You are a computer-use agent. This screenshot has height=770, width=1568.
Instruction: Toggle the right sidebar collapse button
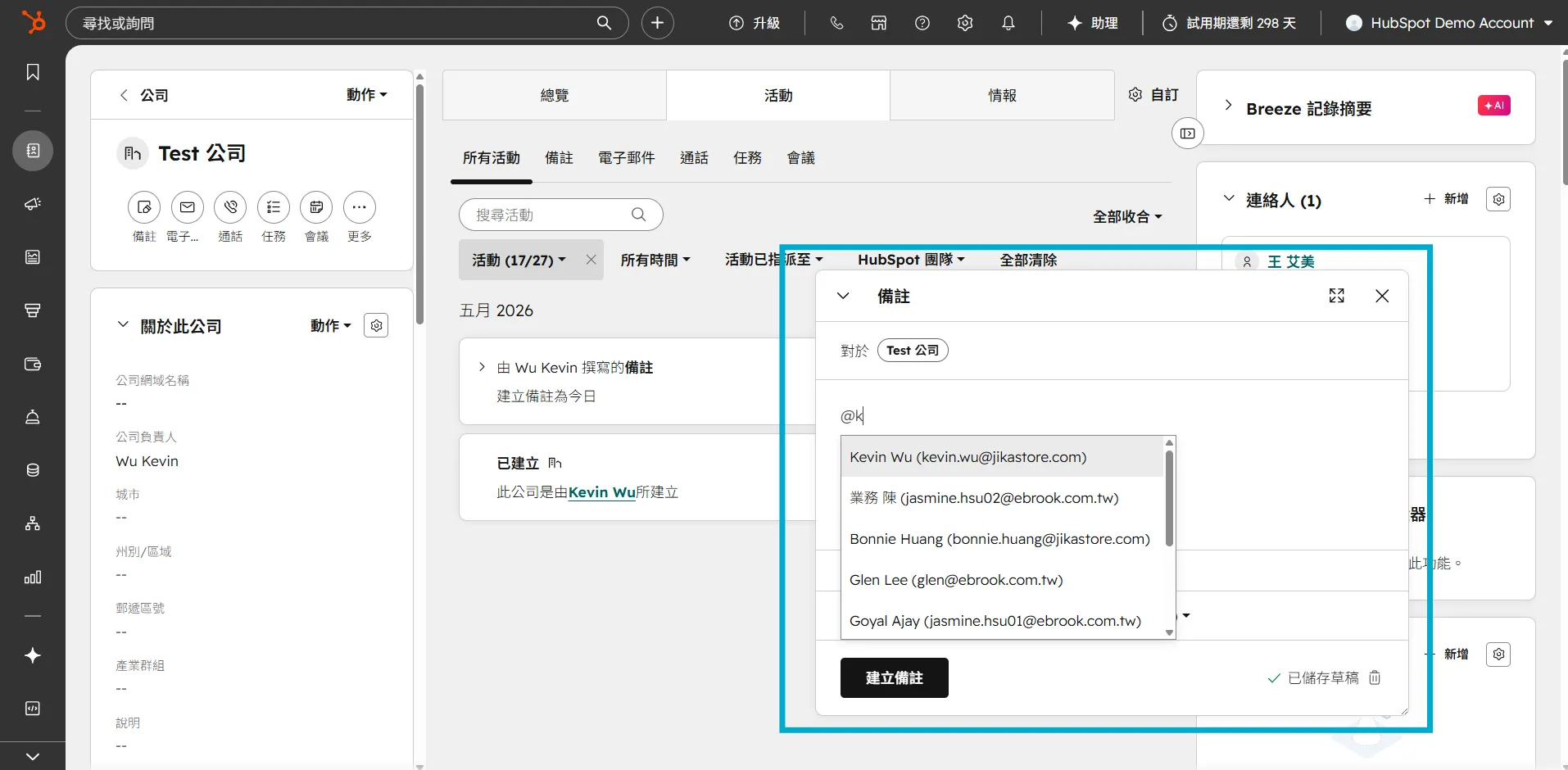point(1188,134)
